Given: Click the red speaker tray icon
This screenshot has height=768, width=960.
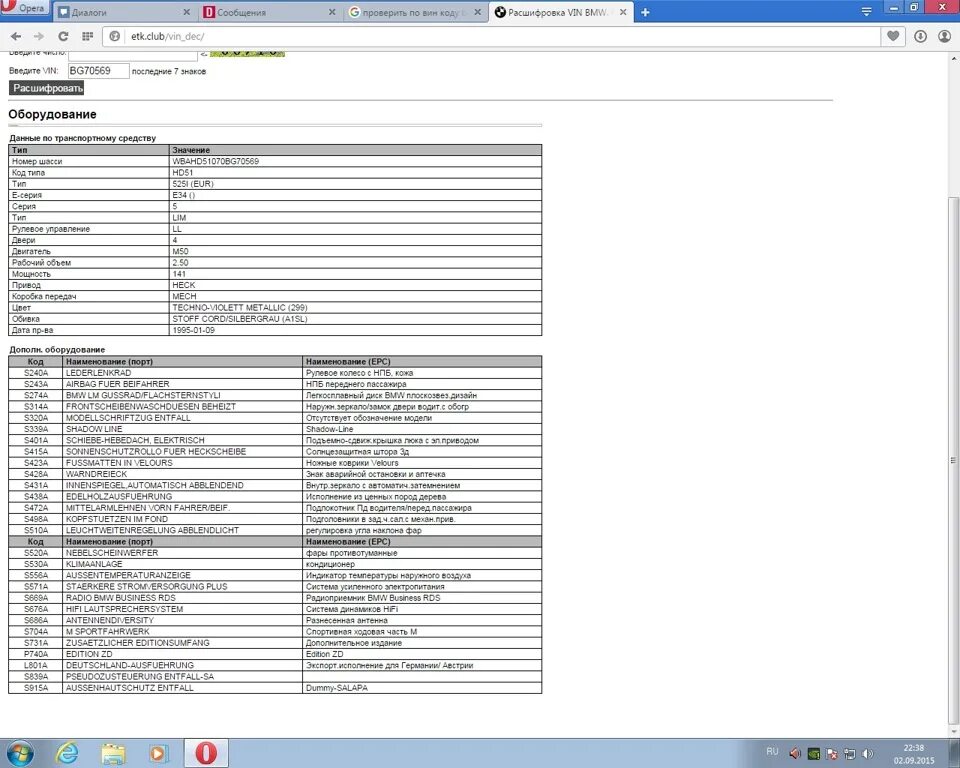Looking at the screenshot, I should click(x=795, y=754).
